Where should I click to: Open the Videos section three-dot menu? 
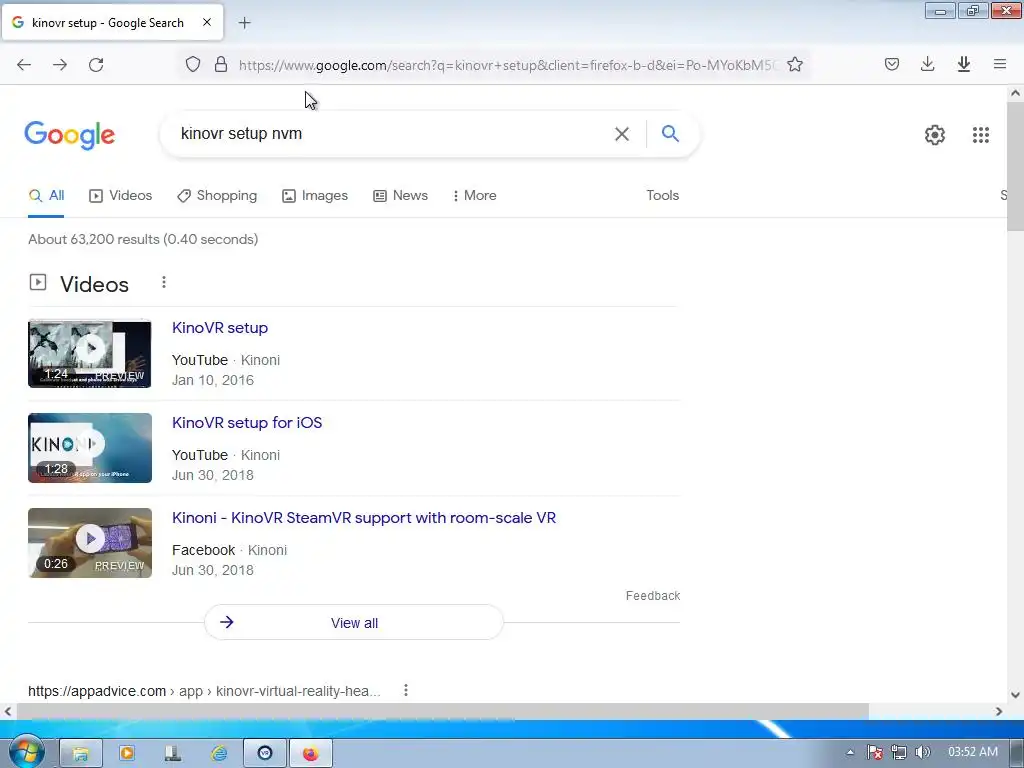(164, 282)
